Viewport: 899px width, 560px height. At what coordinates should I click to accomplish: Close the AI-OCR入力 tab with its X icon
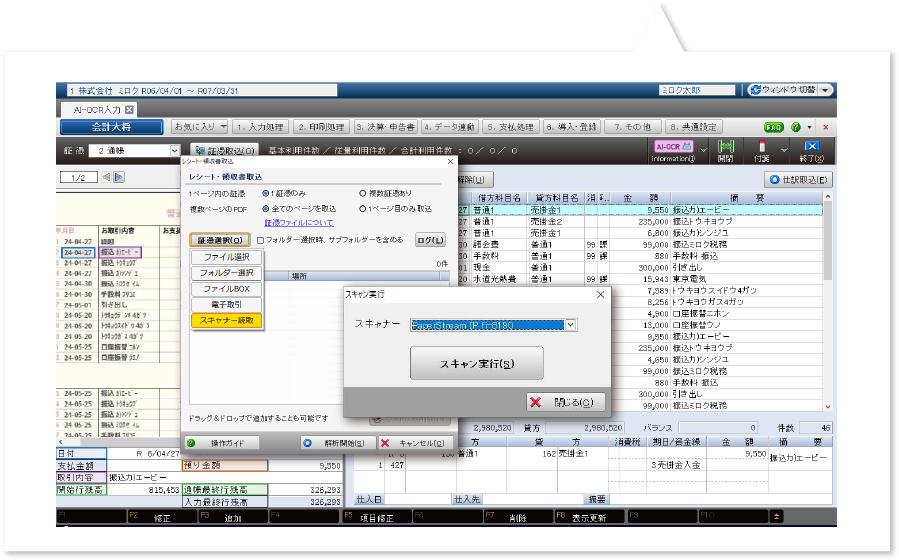129,109
